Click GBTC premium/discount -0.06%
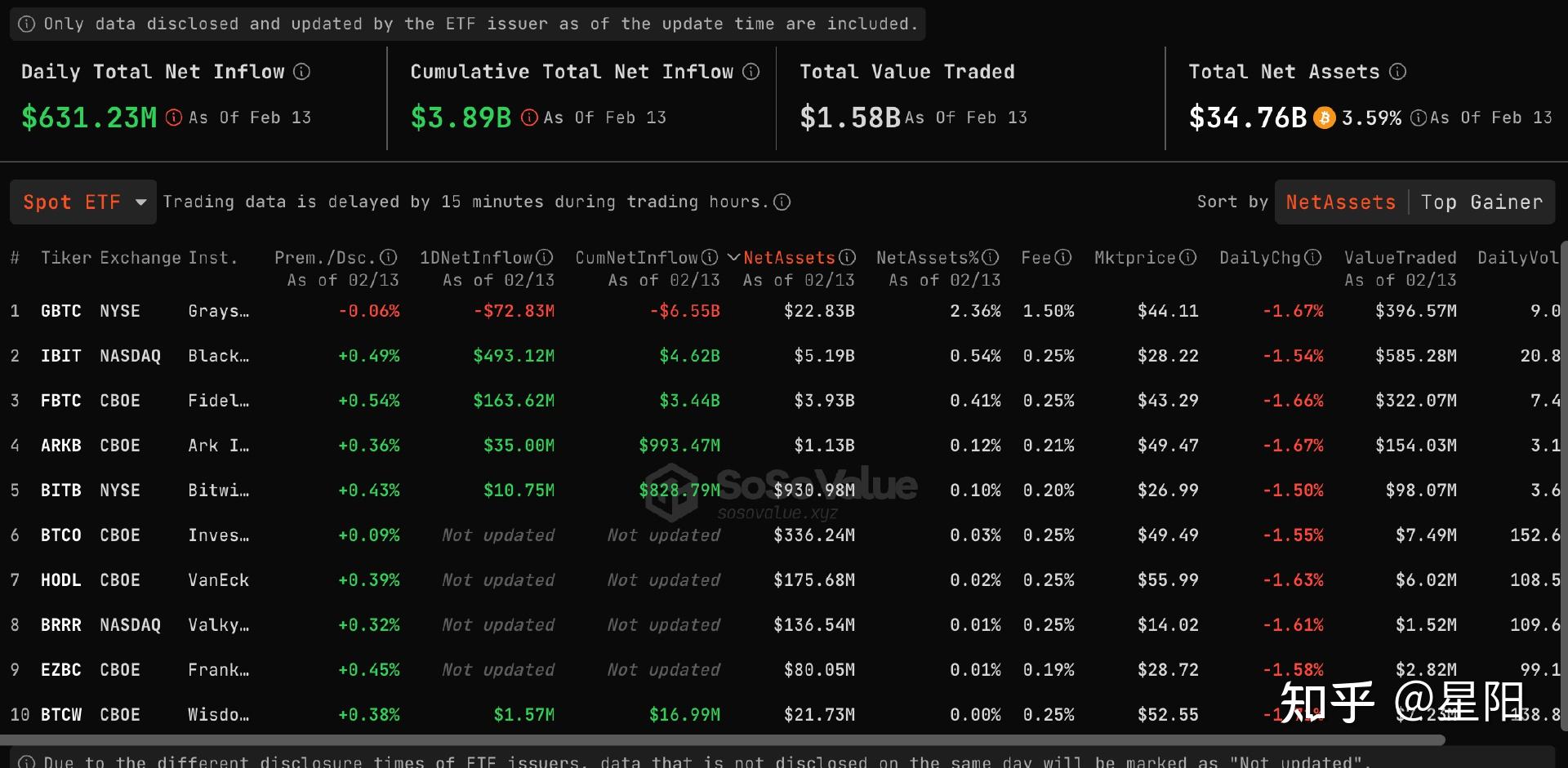The image size is (1568, 768). tap(369, 311)
